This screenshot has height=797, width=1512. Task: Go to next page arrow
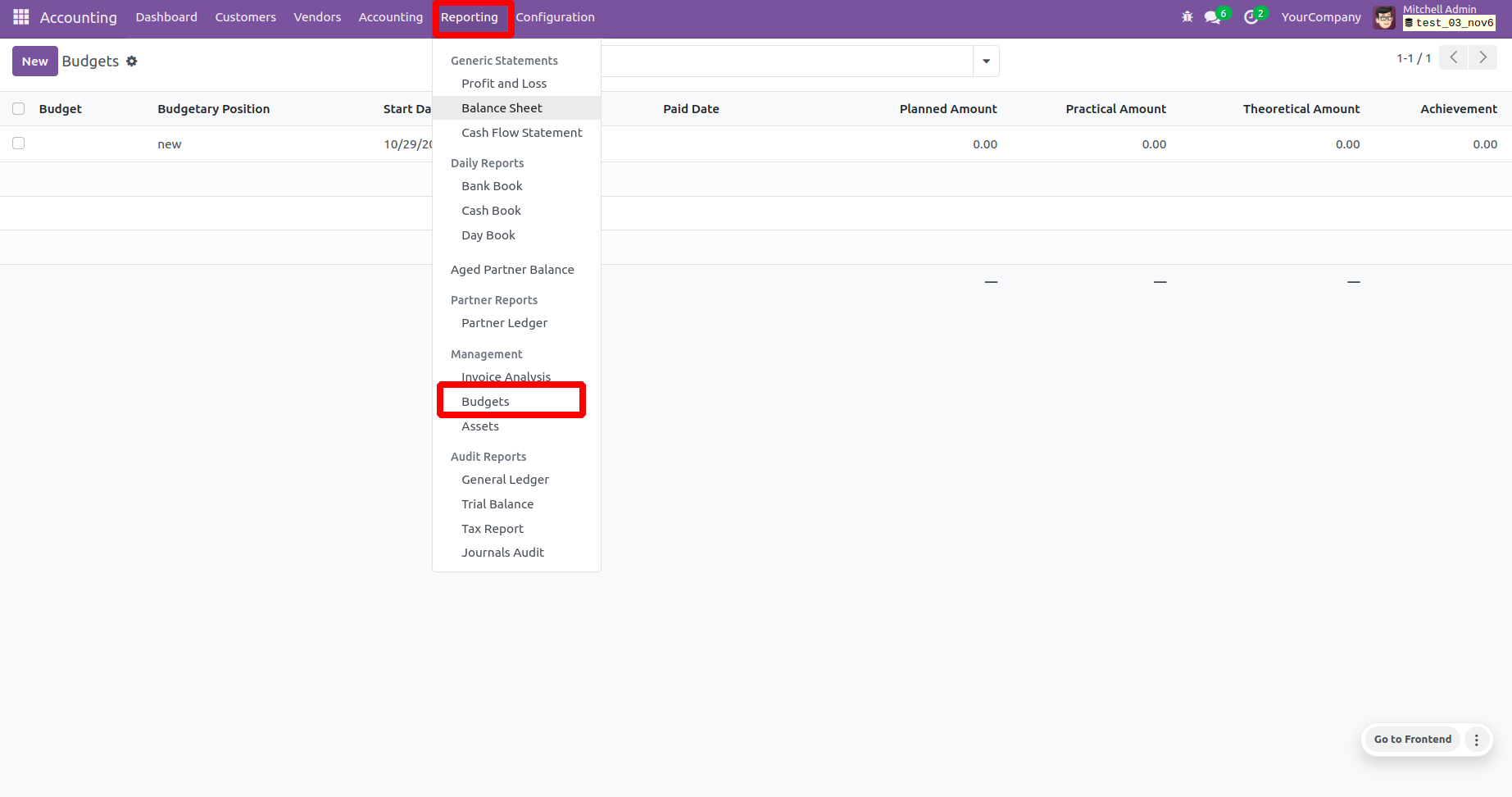click(1482, 57)
